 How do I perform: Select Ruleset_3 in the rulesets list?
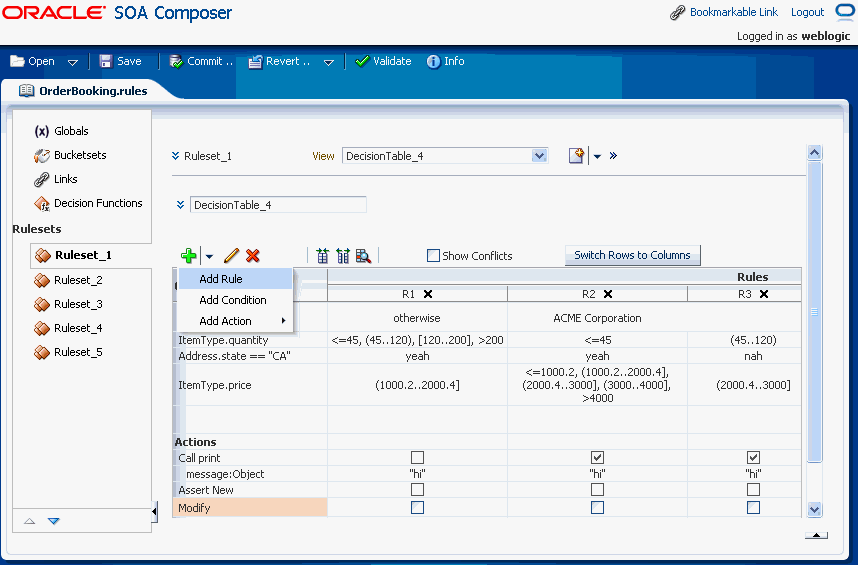(x=68, y=304)
